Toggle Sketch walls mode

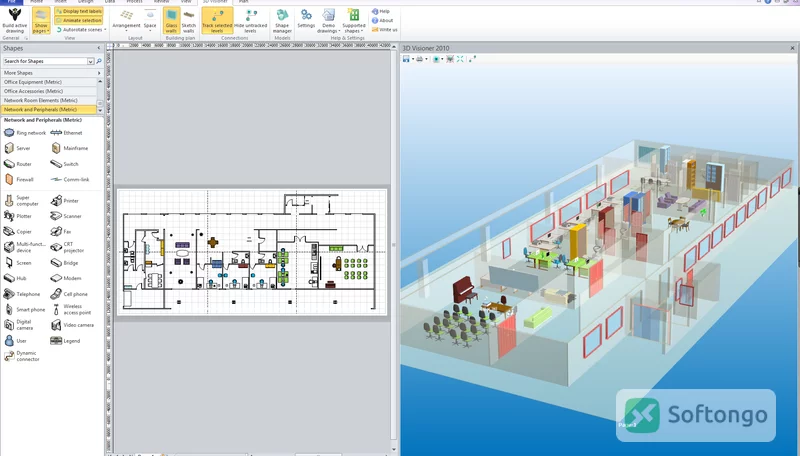pos(189,21)
